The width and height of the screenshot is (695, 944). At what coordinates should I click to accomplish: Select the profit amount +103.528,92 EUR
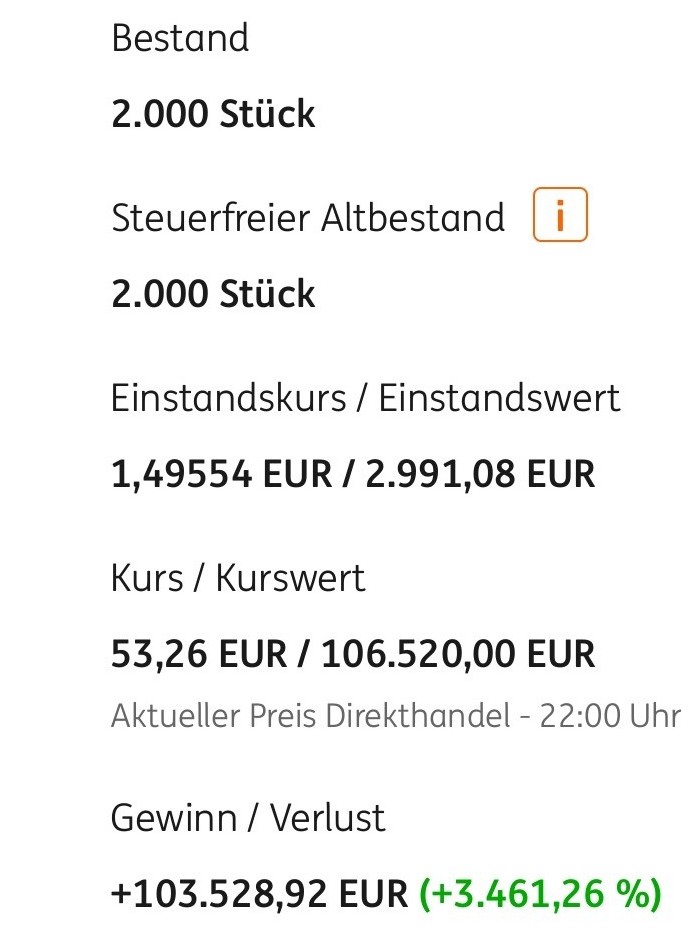coord(259,894)
